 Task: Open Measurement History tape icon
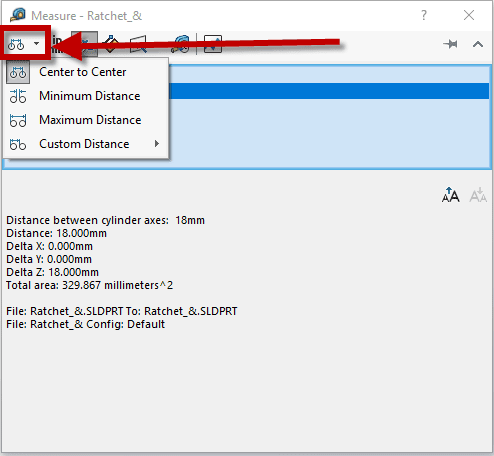pos(180,44)
